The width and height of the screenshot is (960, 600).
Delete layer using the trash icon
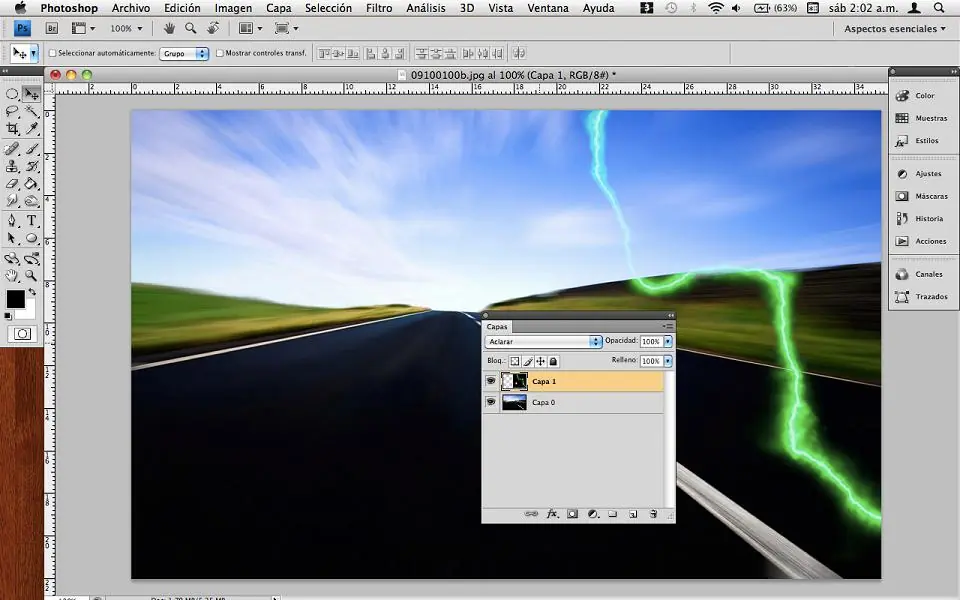point(653,514)
